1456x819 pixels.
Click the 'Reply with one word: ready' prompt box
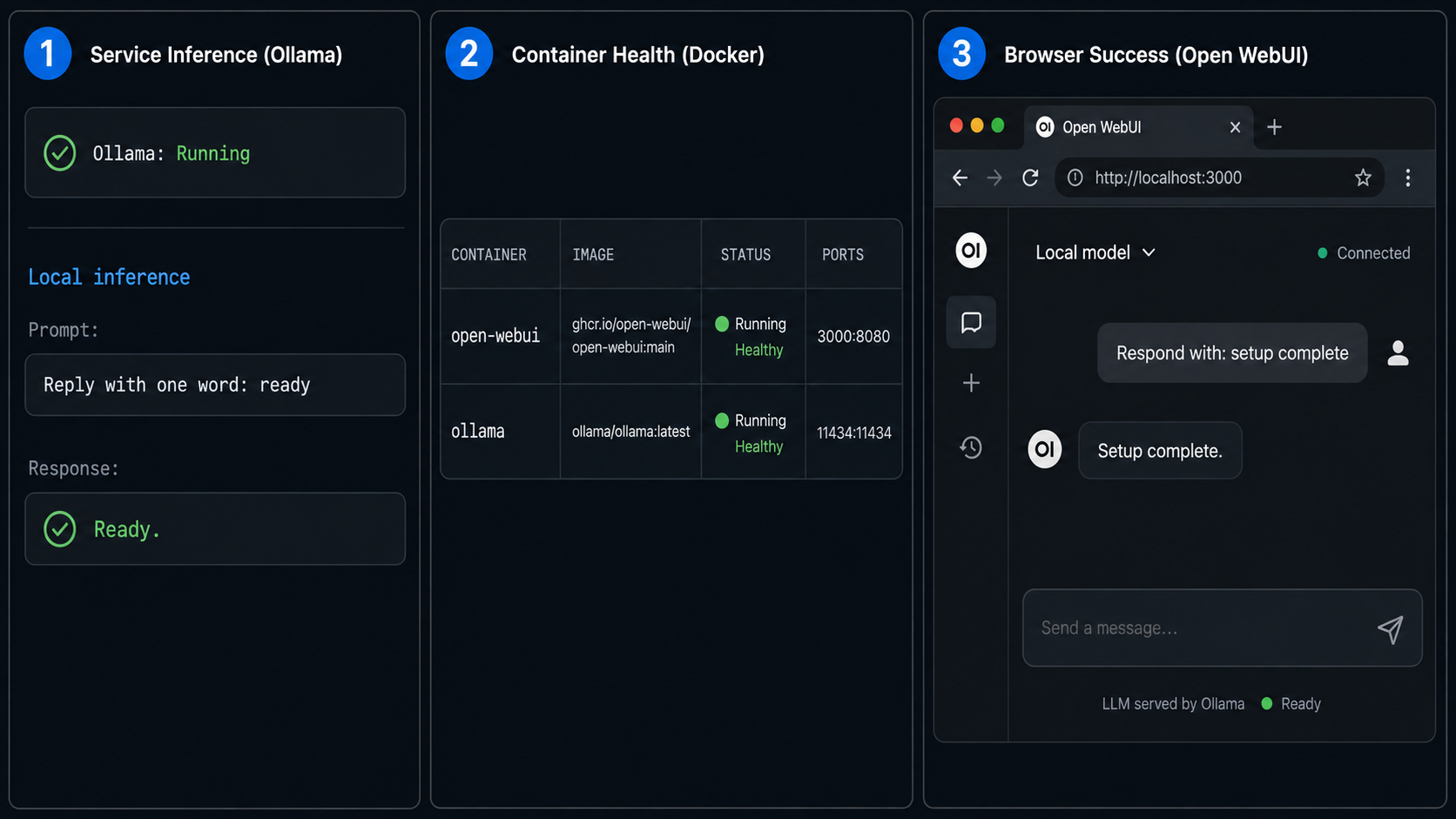(215, 385)
